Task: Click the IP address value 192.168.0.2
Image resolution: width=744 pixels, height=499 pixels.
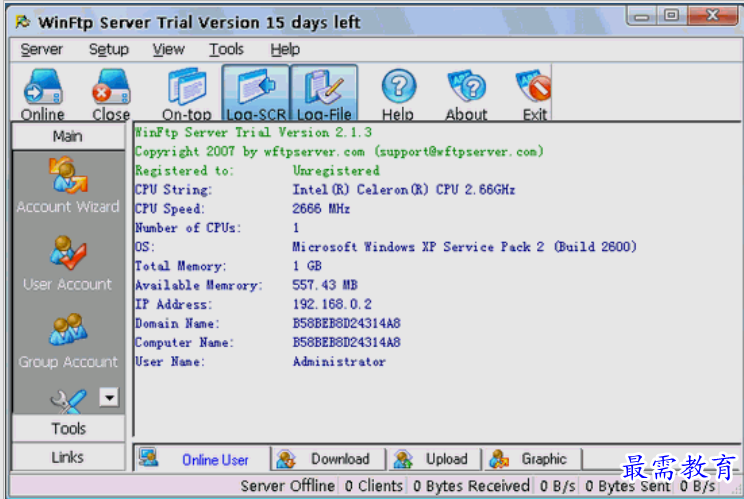Action: point(332,304)
